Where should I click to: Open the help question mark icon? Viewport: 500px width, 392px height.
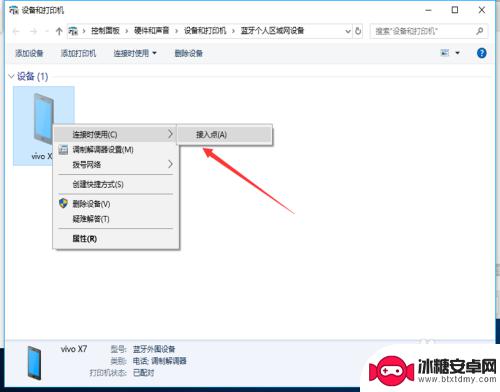pyautogui.click(x=481, y=53)
